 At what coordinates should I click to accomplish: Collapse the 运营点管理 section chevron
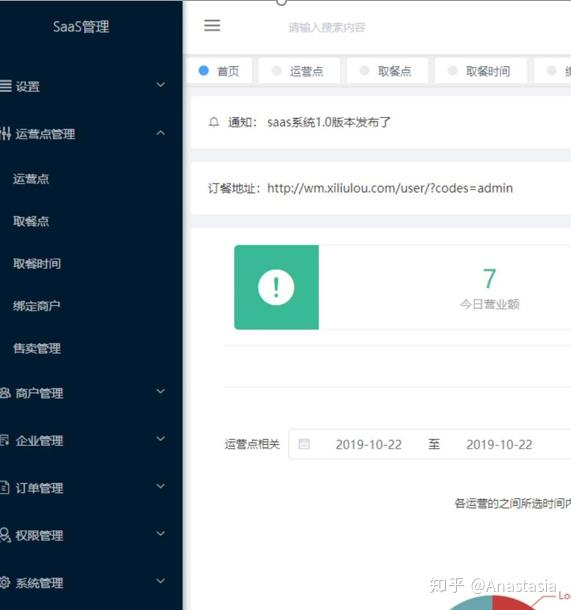coord(161,133)
